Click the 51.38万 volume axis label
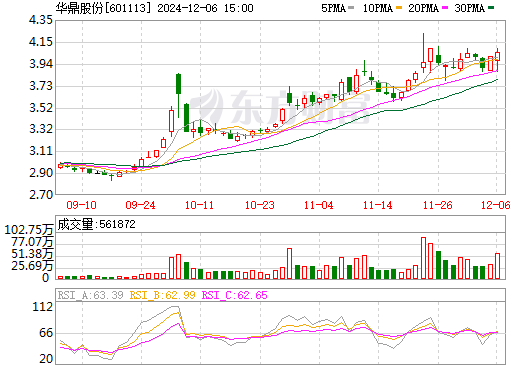The image size is (520, 365). tap(32, 254)
